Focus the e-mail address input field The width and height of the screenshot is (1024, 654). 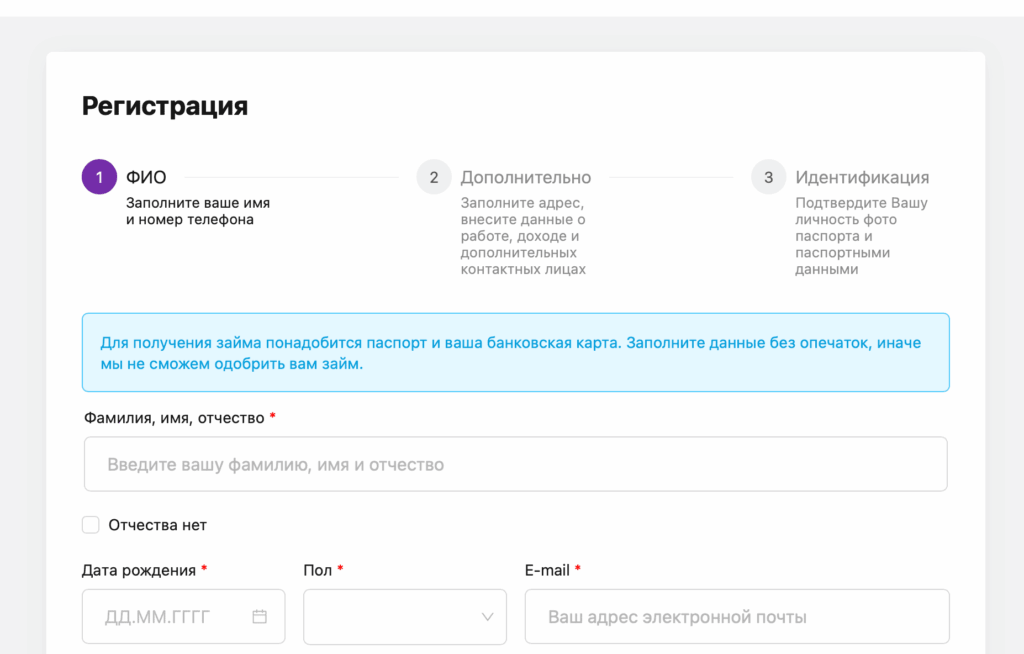tap(736, 617)
